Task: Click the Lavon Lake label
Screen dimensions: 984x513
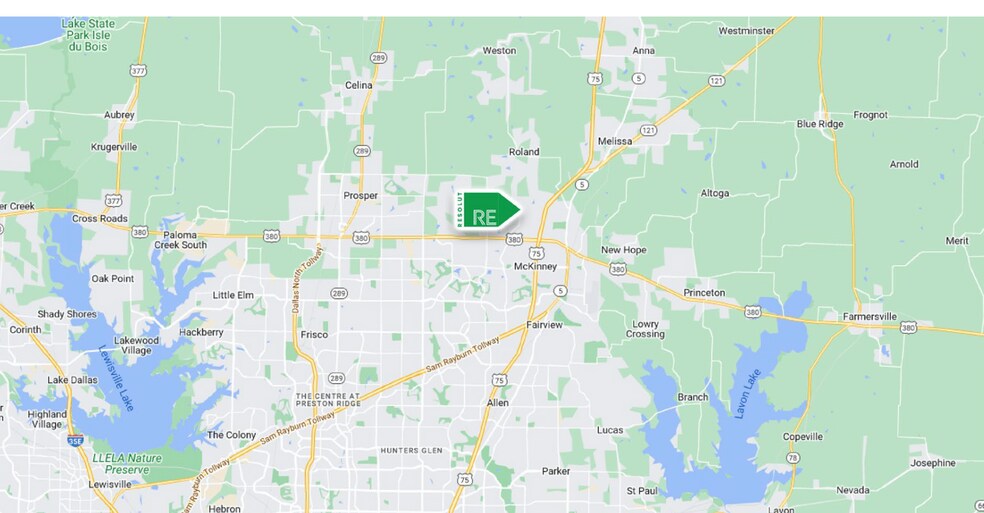Action: (747, 394)
